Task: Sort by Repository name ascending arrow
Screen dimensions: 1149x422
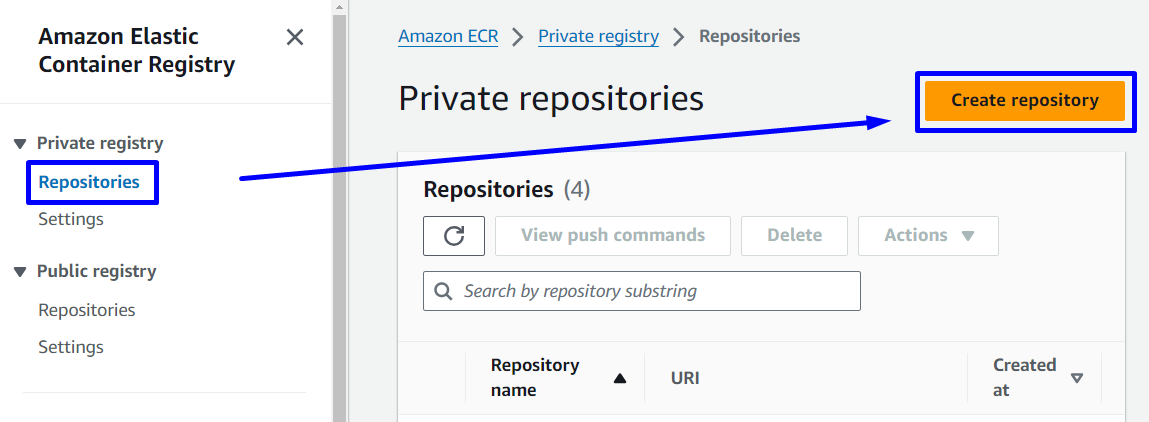Action: (x=620, y=378)
